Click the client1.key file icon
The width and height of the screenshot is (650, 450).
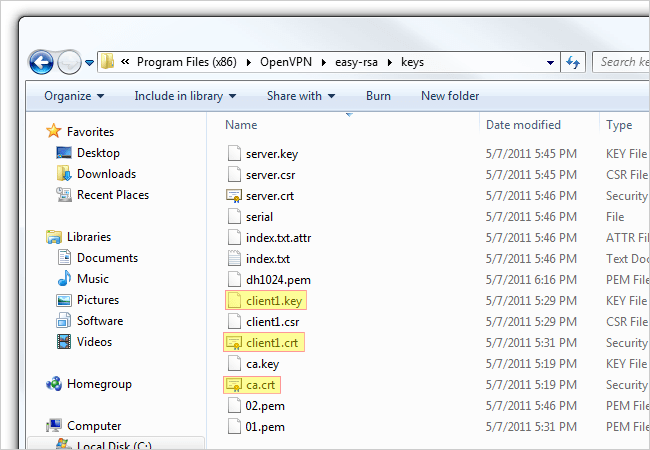coord(234,300)
